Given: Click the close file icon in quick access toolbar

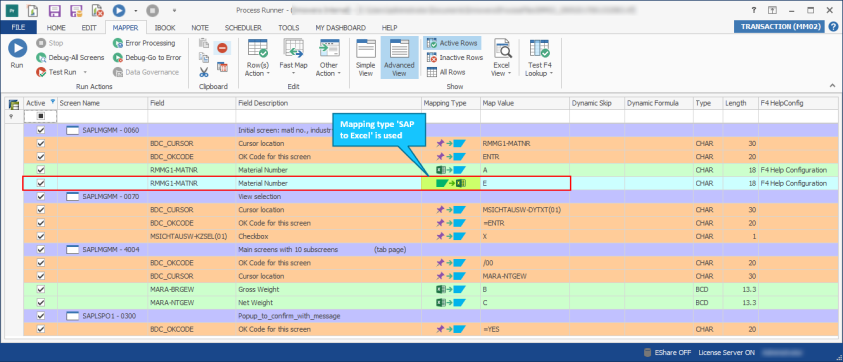Looking at the screenshot, I should click(97, 10).
